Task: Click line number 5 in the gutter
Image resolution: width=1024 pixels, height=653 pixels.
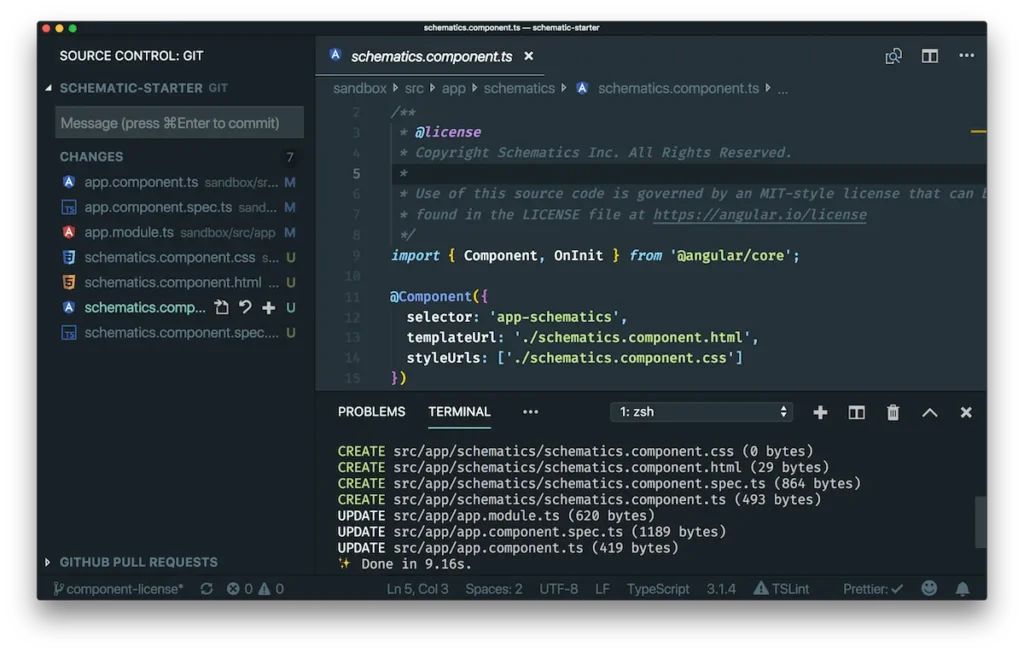Action: coord(356,174)
